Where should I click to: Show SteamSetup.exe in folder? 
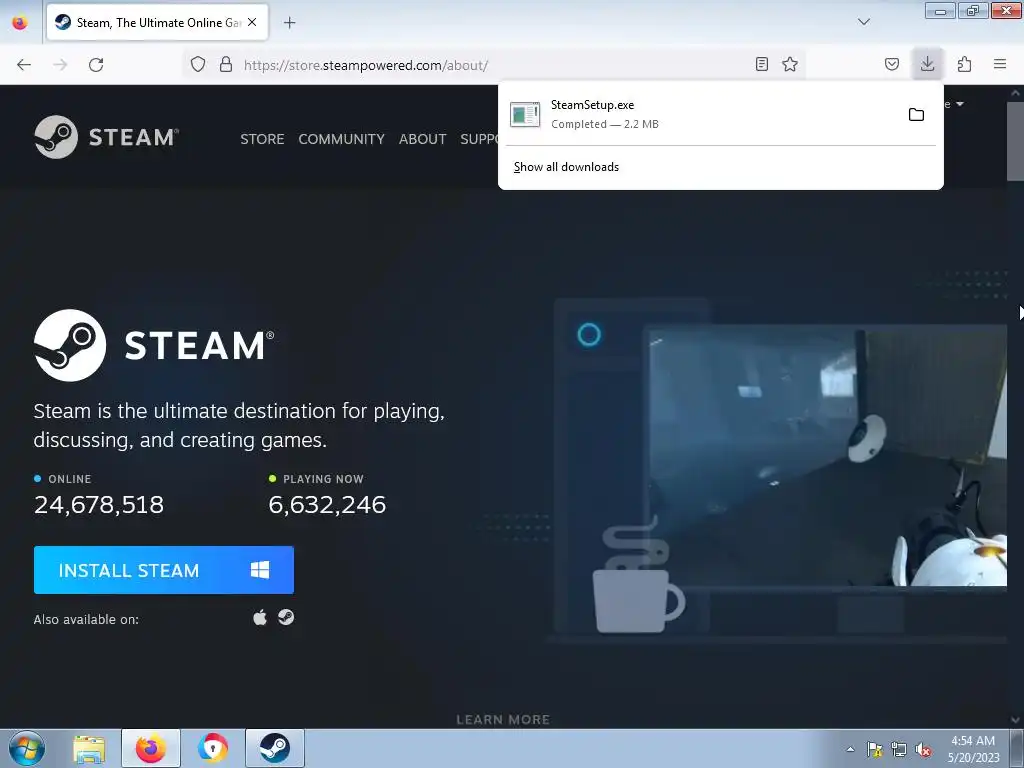[x=916, y=115]
